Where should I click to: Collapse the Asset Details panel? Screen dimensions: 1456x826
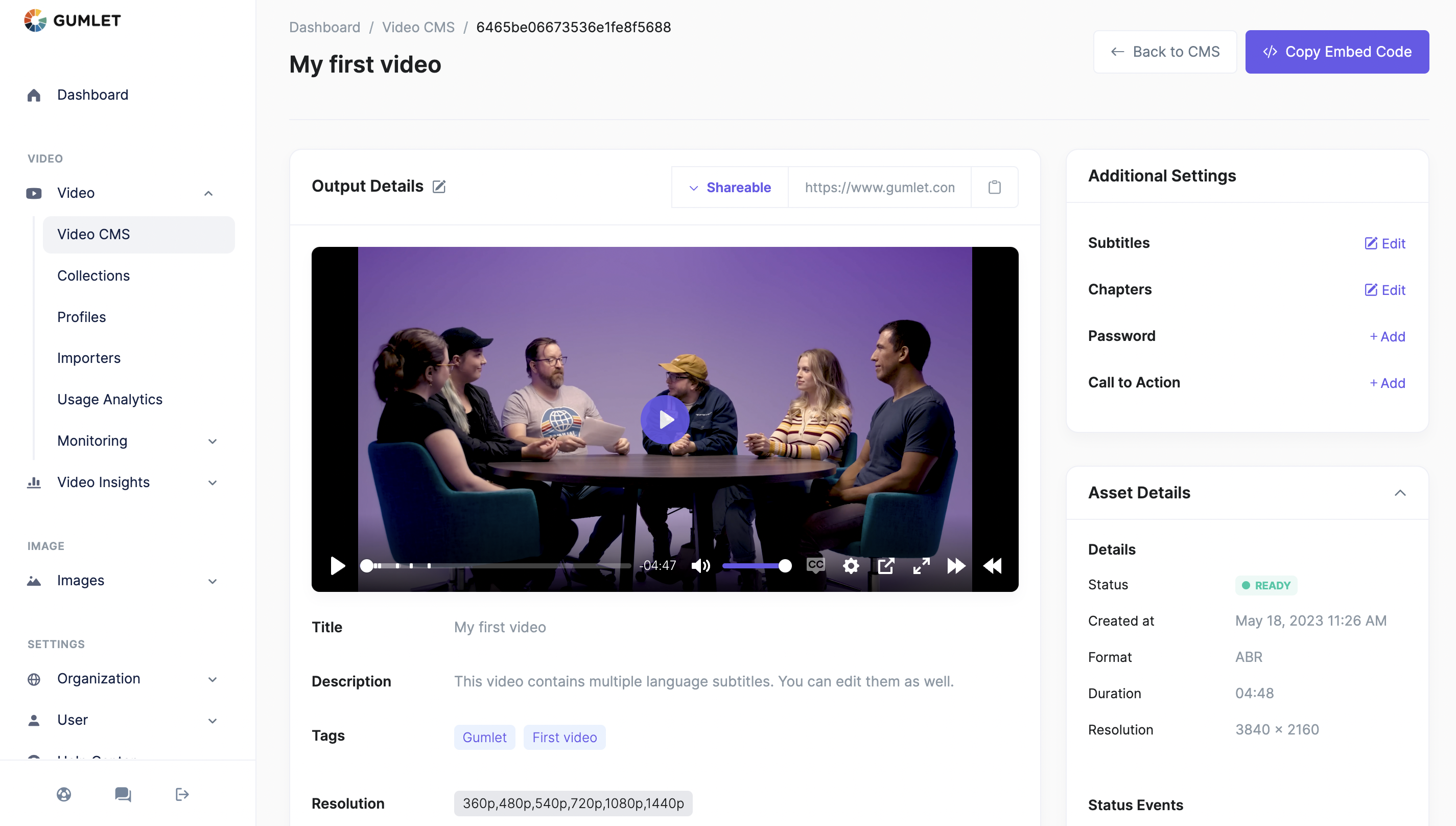1400,492
